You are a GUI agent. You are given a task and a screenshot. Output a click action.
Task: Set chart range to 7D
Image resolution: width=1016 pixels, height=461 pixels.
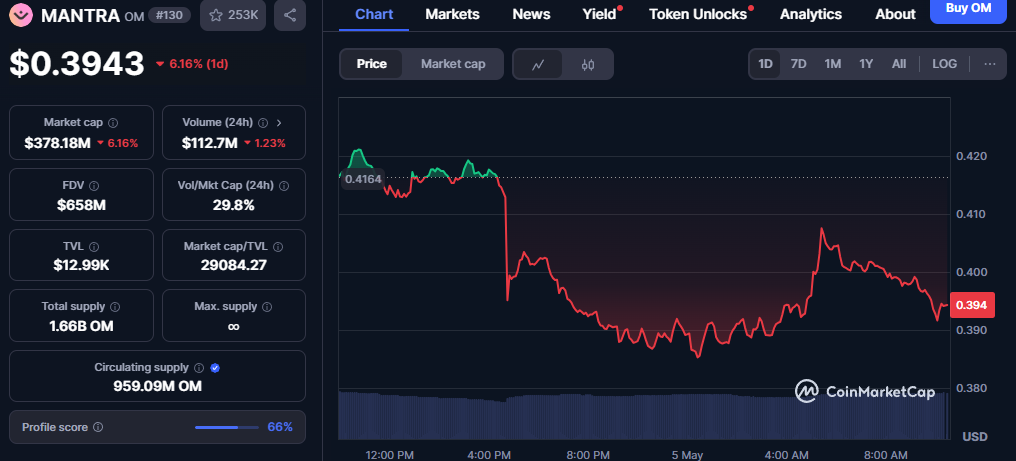(x=798, y=64)
